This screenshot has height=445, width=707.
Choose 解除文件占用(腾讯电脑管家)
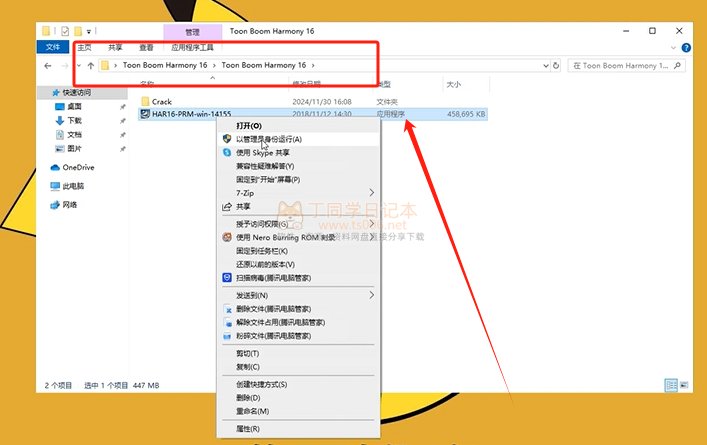coord(298,322)
